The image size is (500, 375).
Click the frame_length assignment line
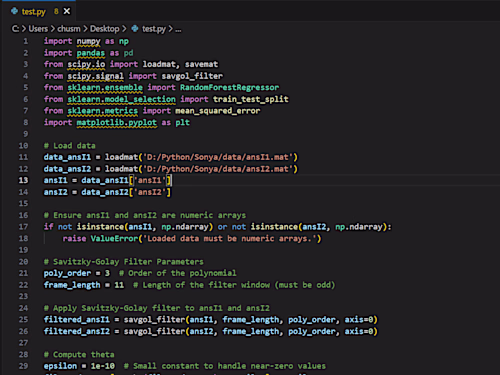click(189, 285)
